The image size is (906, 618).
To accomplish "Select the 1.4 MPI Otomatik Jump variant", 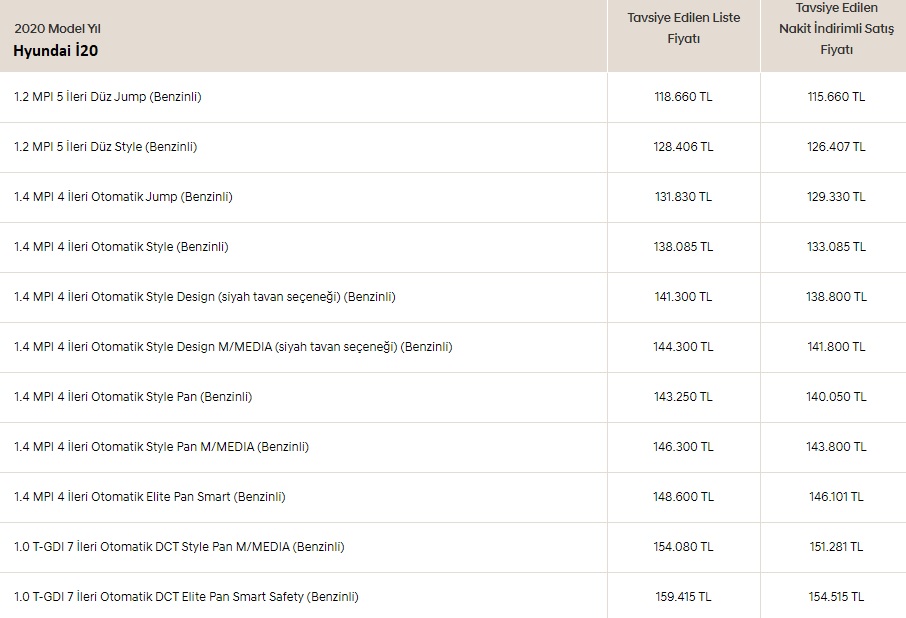I will coord(123,197).
